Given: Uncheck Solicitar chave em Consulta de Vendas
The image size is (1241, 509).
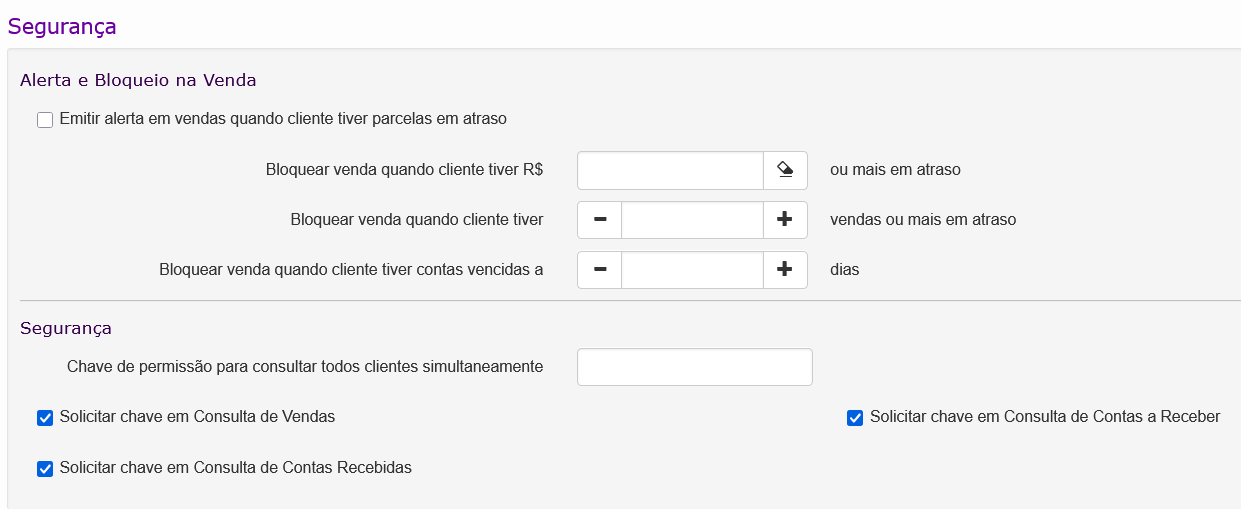Looking at the screenshot, I should click(x=45, y=418).
